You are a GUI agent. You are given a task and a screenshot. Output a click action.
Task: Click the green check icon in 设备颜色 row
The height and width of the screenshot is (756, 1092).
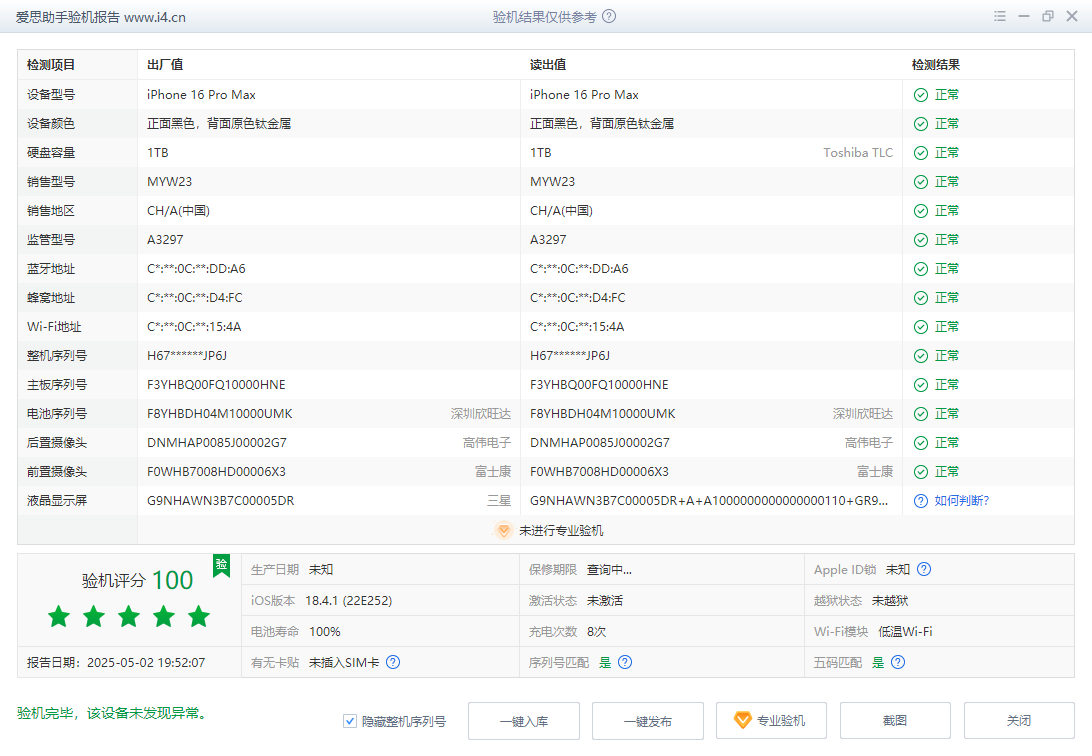[x=921, y=124]
